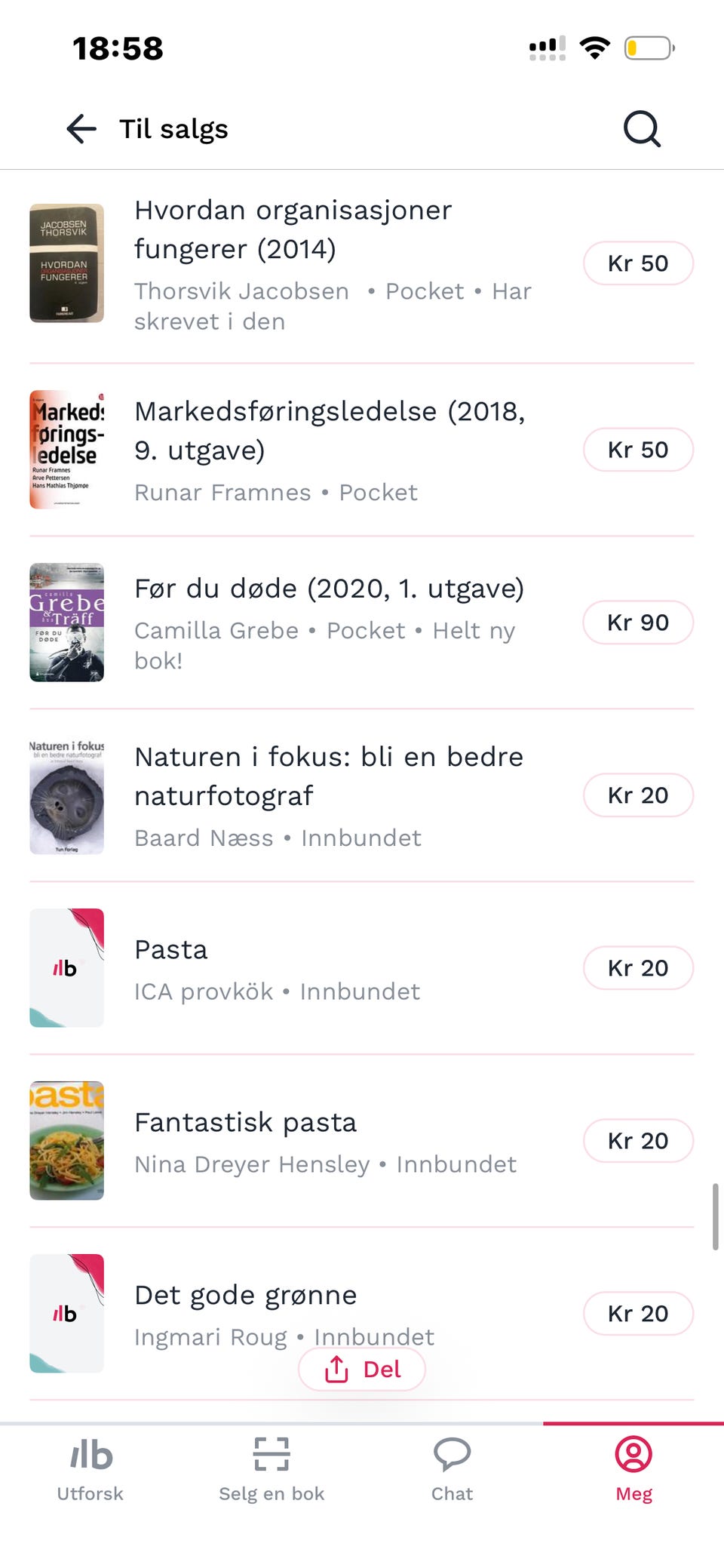Open the search magnifier icon
The width and height of the screenshot is (724, 1568).
[642, 129]
